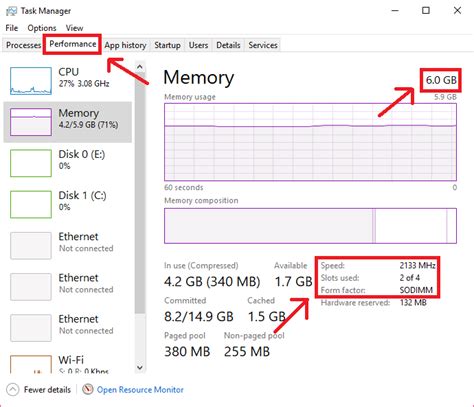Click the sidebar scroll up arrow

[140, 67]
